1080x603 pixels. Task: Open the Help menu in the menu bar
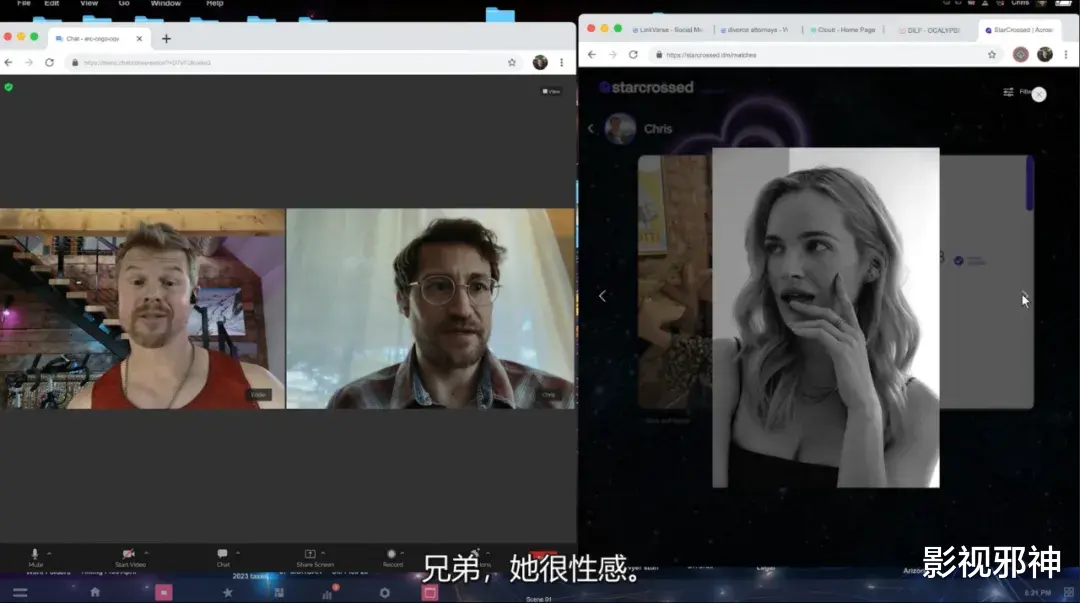tap(215, 3)
